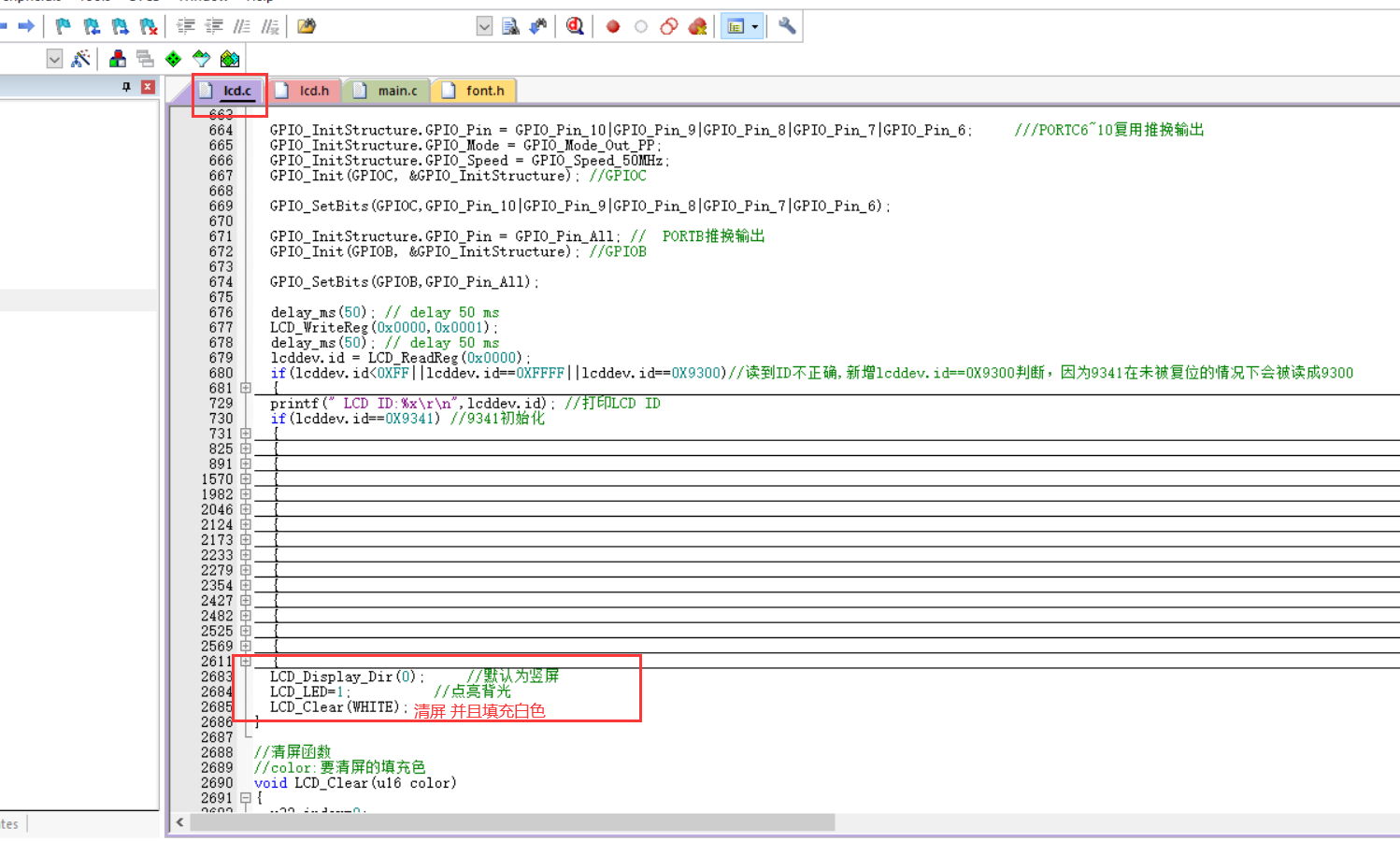Insert a breakpoint with the red dot
The width and height of the screenshot is (1400, 841).
pos(613,26)
